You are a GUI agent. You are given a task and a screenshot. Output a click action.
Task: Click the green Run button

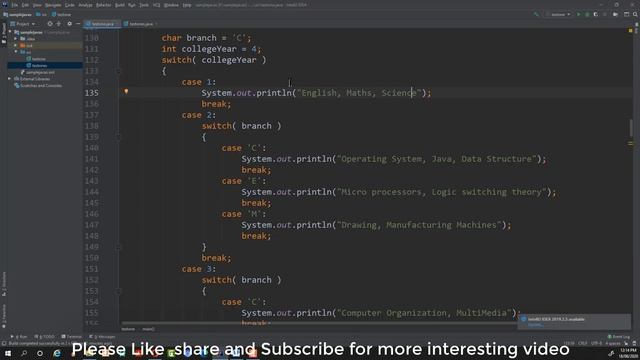coord(578,14)
